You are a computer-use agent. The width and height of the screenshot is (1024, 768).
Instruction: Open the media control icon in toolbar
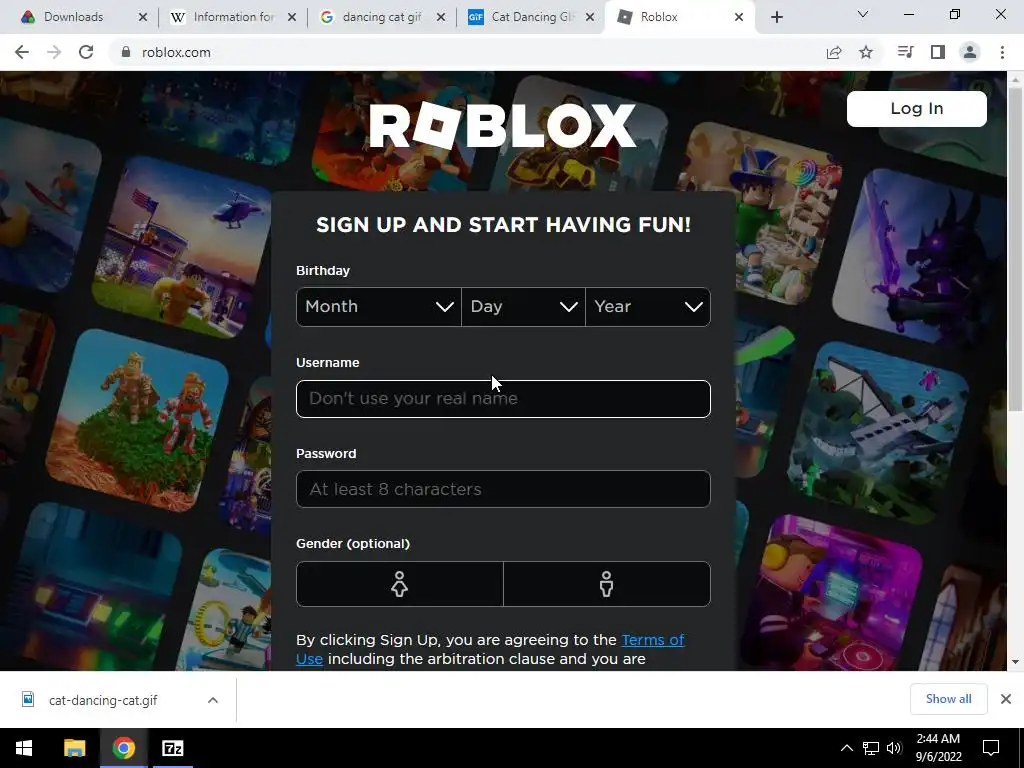tap(905, 52)
